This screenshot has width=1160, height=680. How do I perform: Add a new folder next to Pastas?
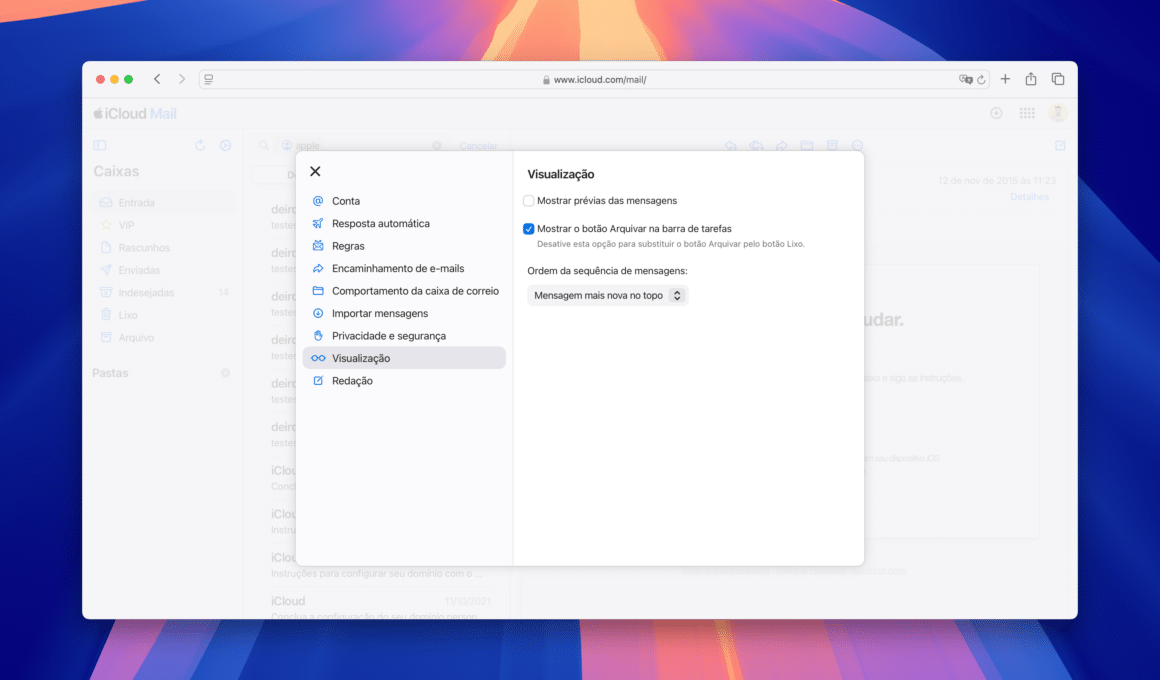click(x=226, y=373)
